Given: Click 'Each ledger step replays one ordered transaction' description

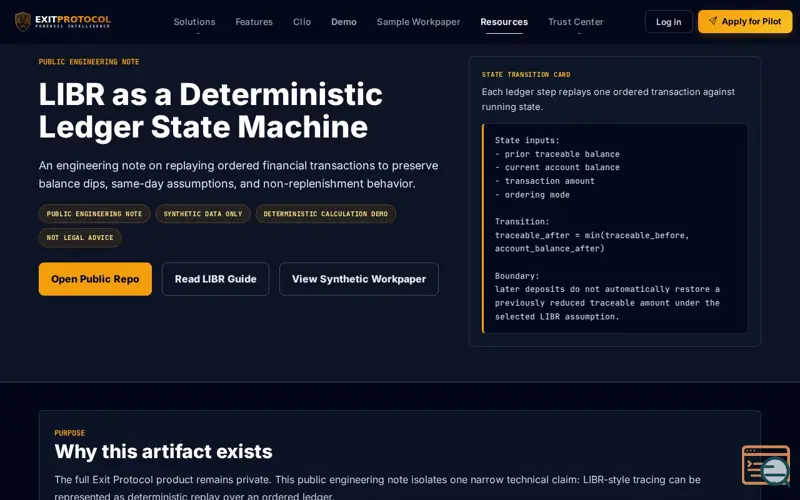Looking at the screenshot, I should [x=608, y=99].
